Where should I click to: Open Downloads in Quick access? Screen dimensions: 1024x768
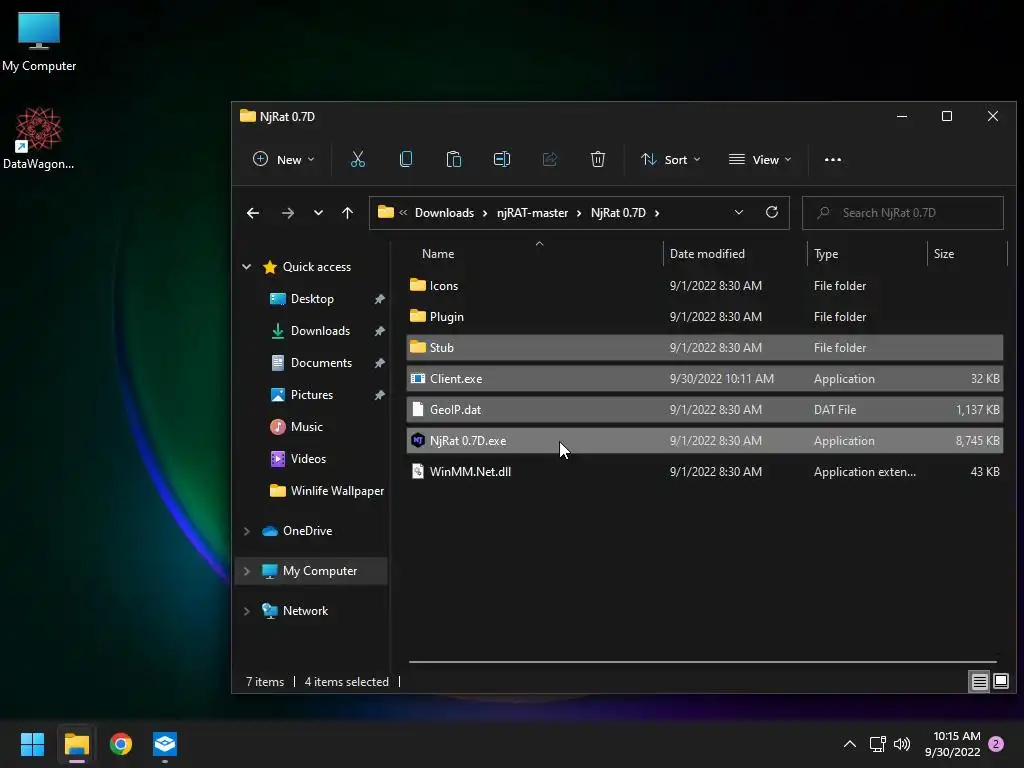click(320, 330)
